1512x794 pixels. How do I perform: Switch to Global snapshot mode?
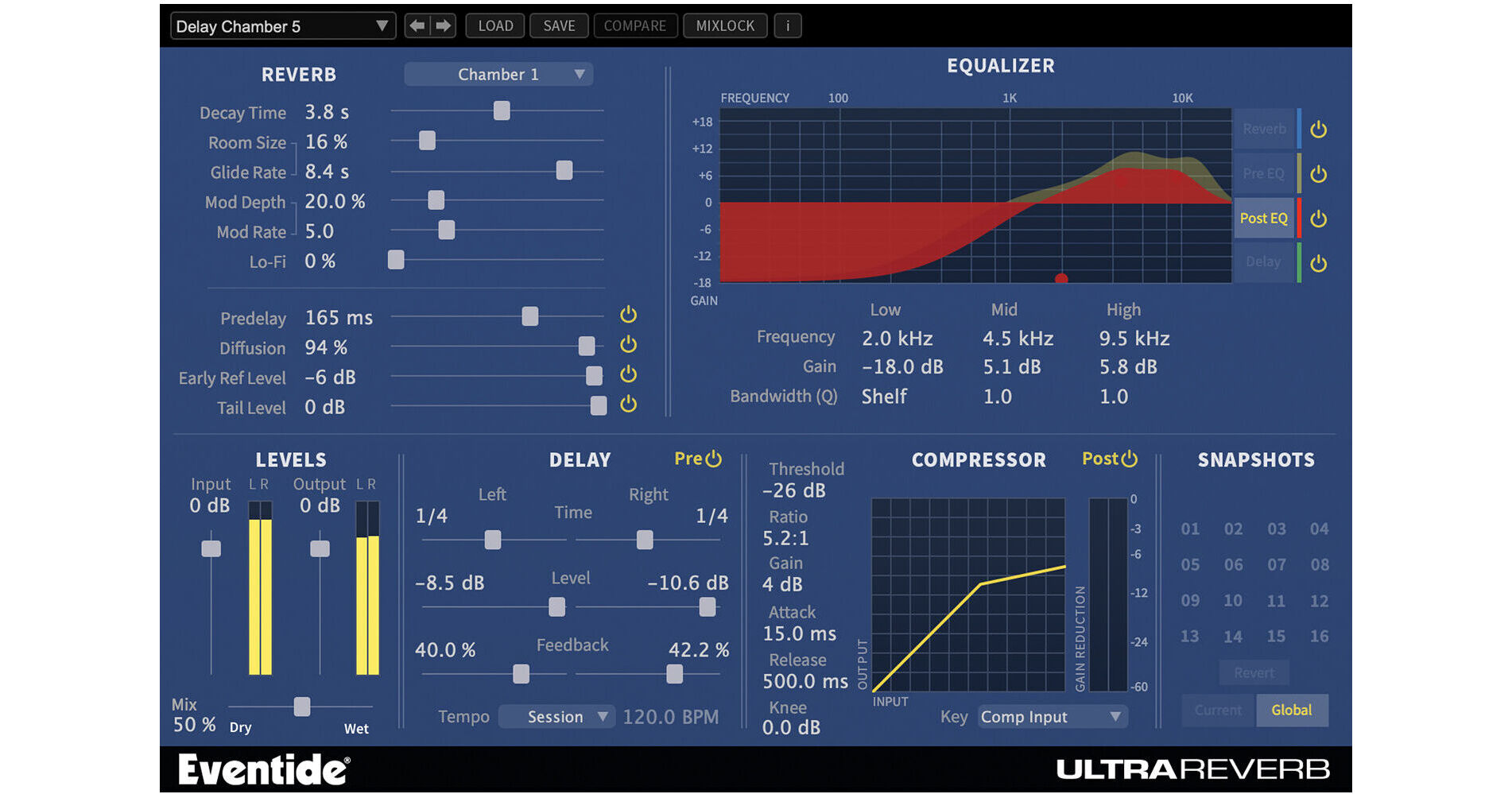pos(1292,710)
